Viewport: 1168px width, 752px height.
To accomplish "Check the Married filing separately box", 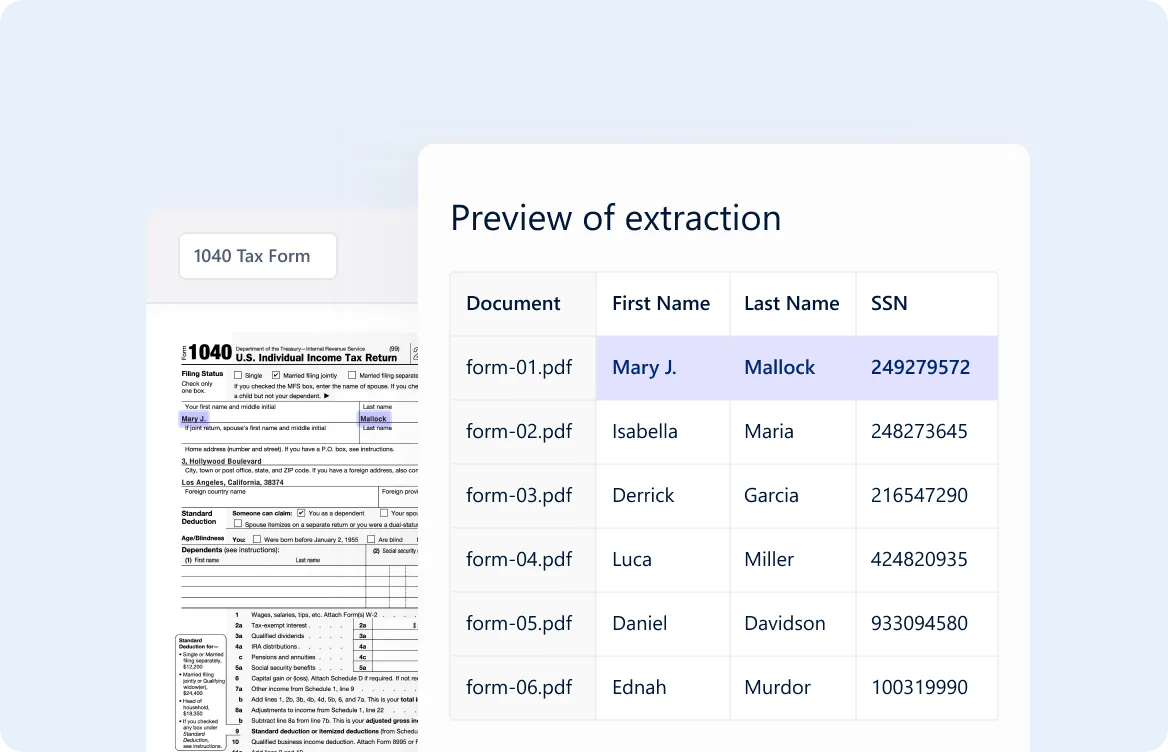I will tap(352, 374).
